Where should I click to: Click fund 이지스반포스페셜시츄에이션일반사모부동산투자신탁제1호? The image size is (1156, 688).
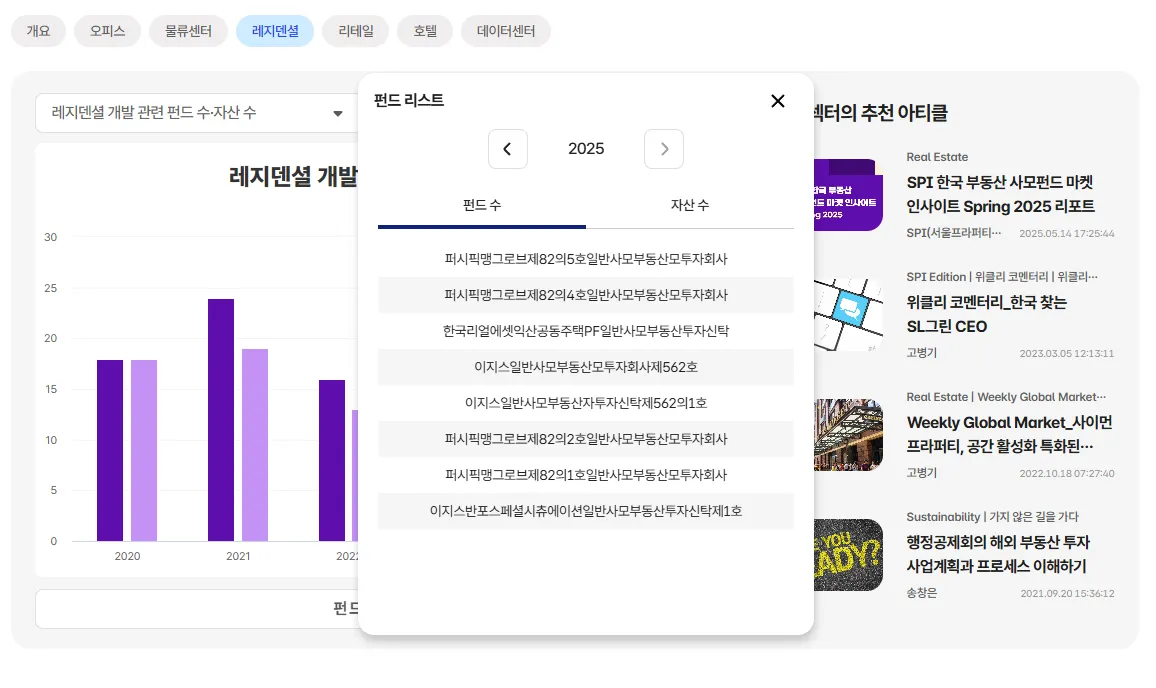click(586, 511)
